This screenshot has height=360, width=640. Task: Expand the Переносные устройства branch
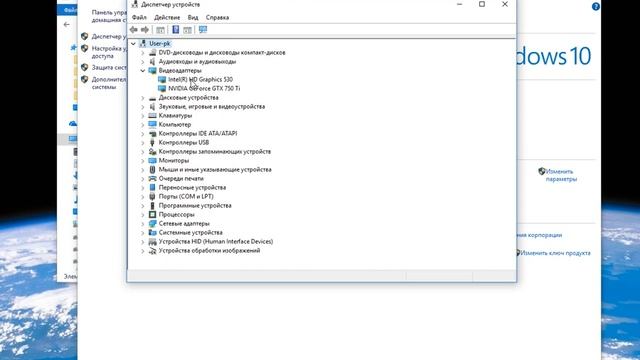pos(143,187)
